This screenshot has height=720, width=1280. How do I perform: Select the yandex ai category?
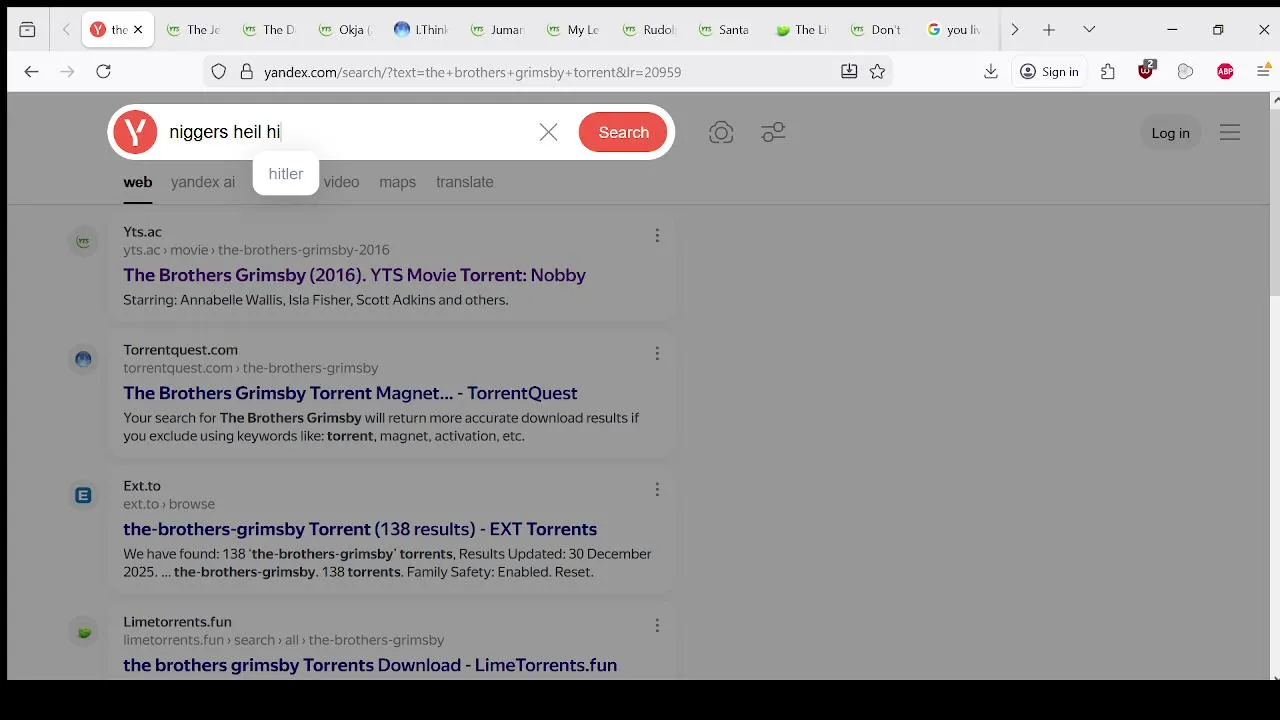click(203, 182)
